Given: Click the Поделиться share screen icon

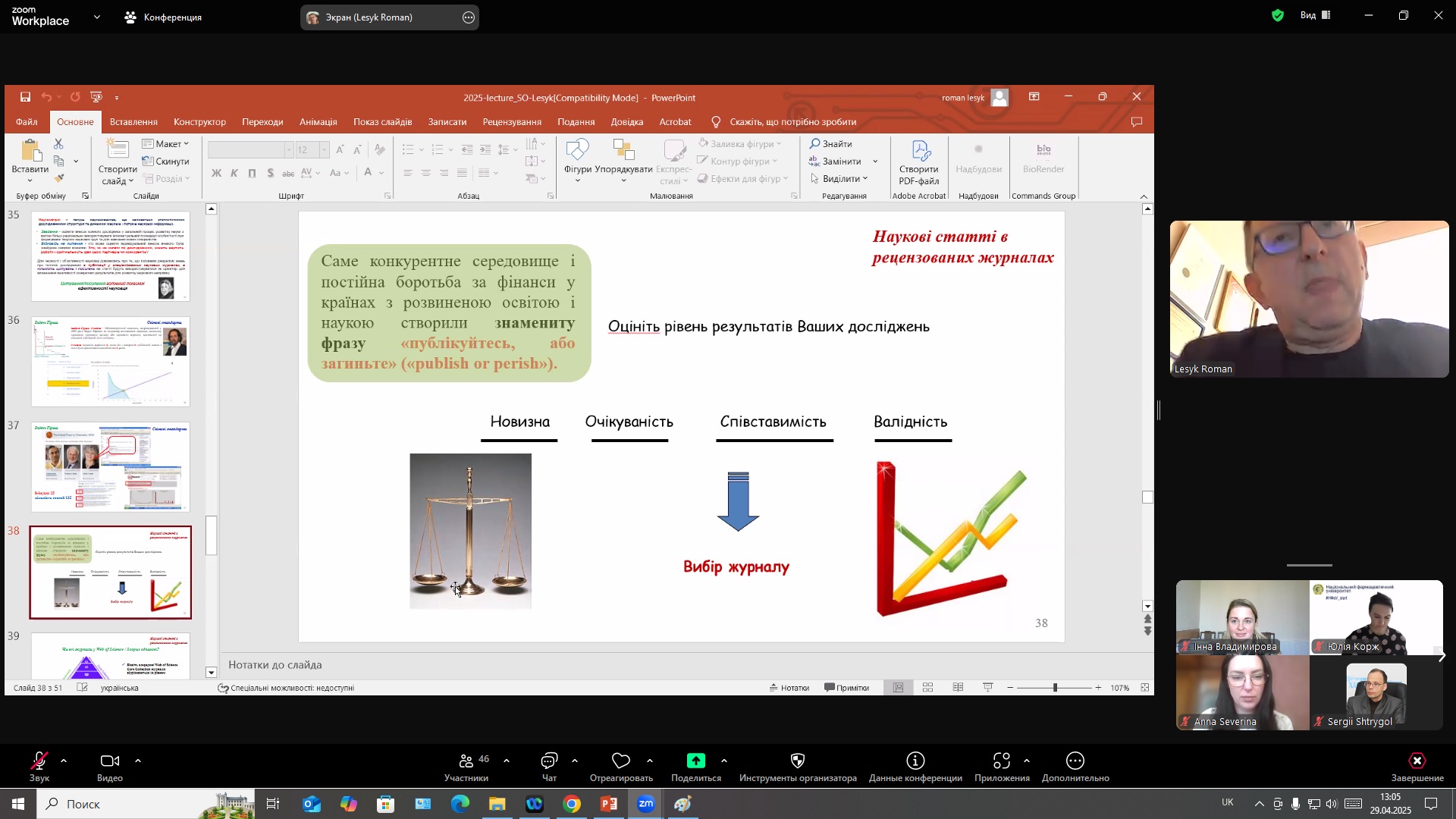Looking at the screenshot, I should [696, 767].
